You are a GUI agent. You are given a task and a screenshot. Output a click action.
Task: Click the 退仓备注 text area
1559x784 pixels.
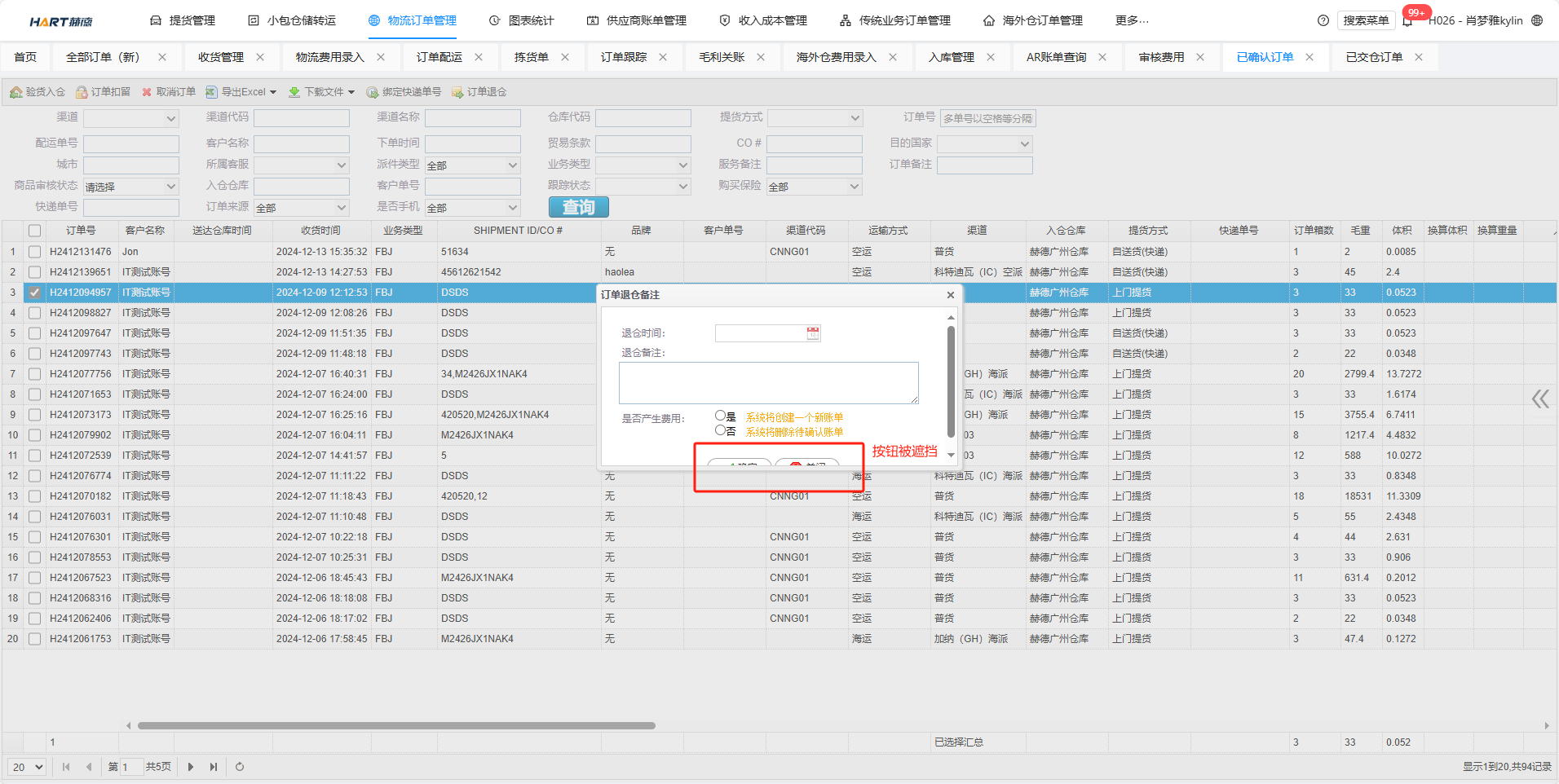click(768, 383)
